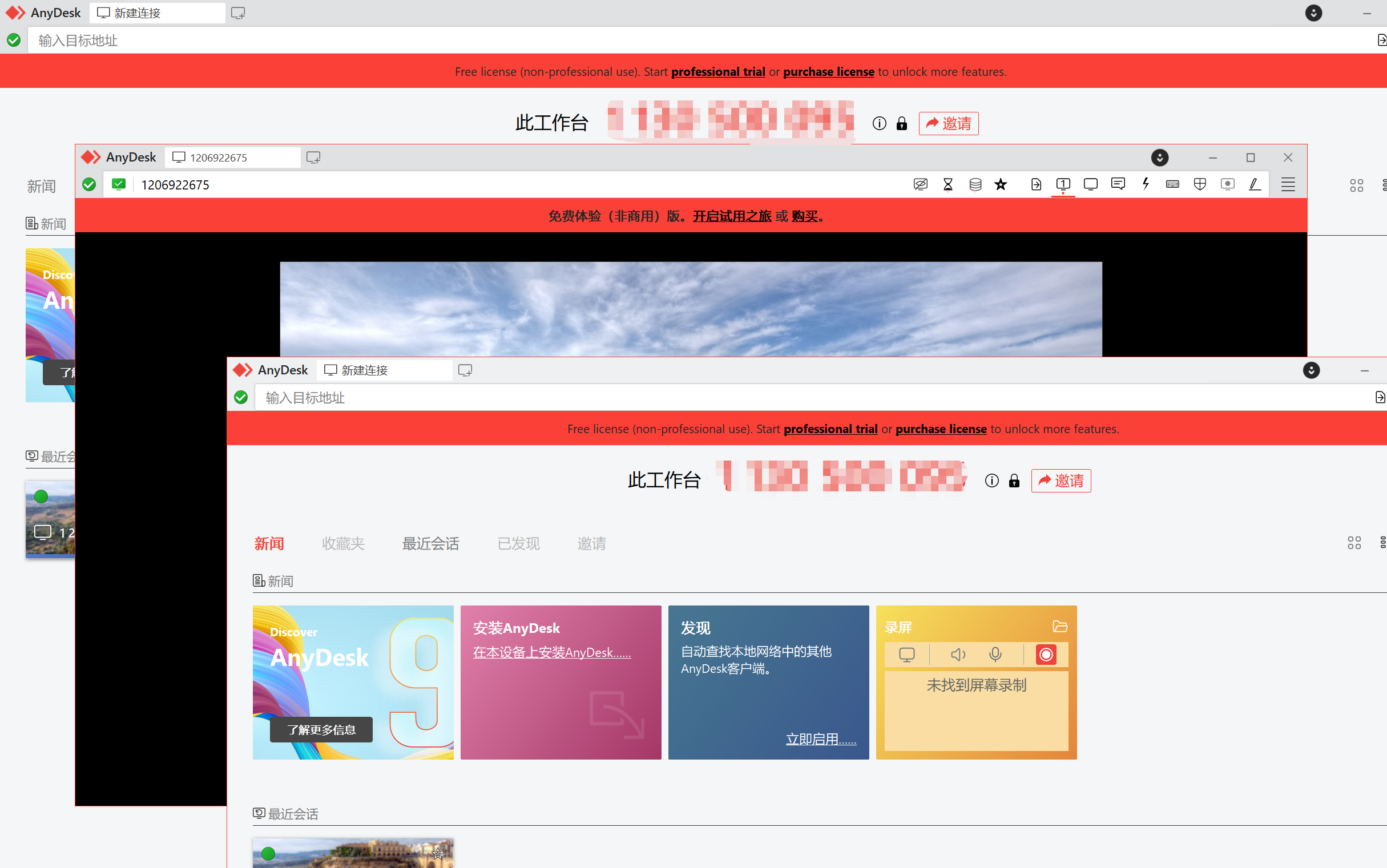Toggle screen capture on 录屏 card

(906, 655)
